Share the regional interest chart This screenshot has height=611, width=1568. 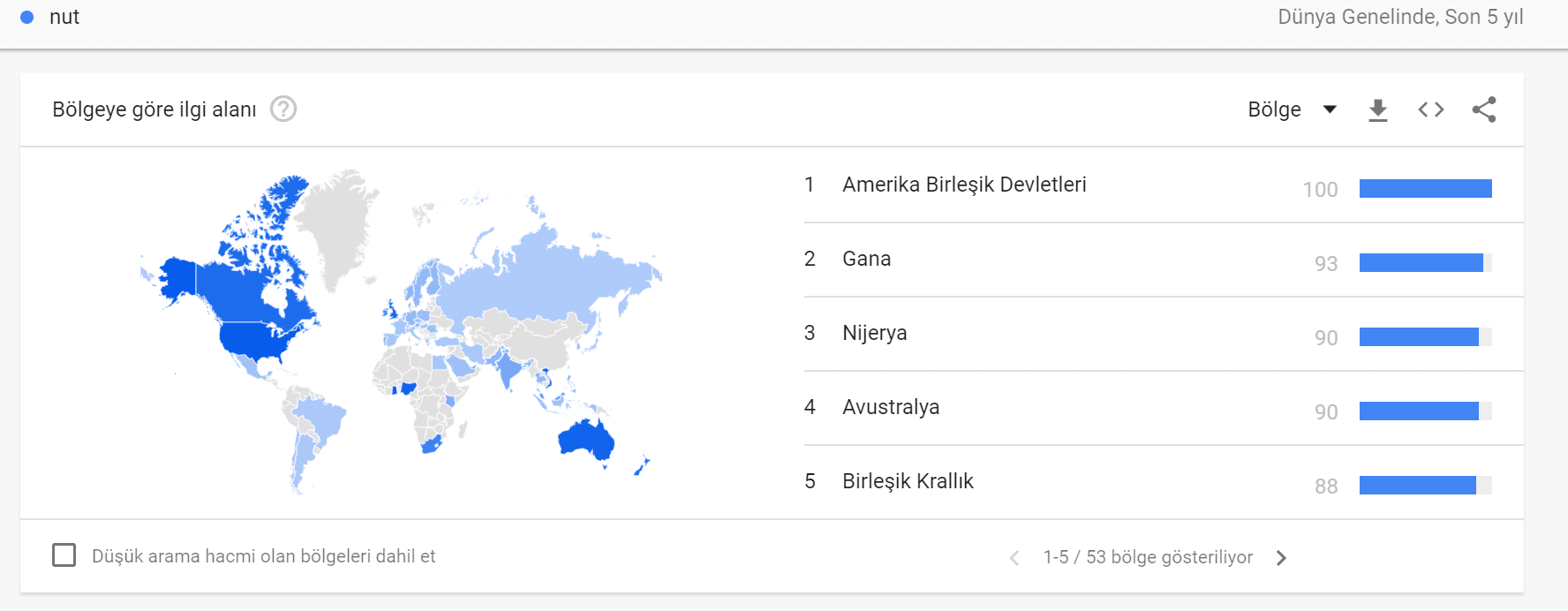pos(1485,109)
